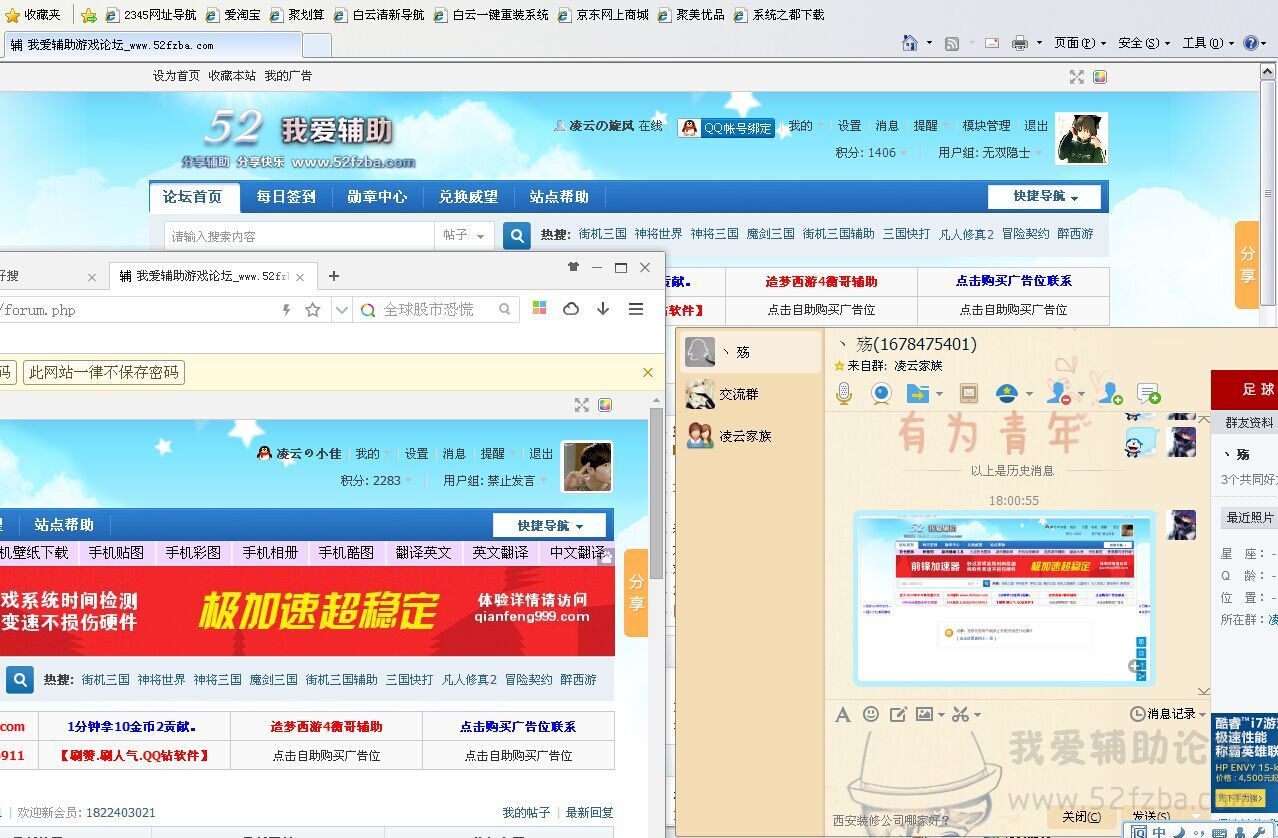Open the 论坛首页 tab
The width and height of the screenshot is (1278, 838).
pos(193,197)
